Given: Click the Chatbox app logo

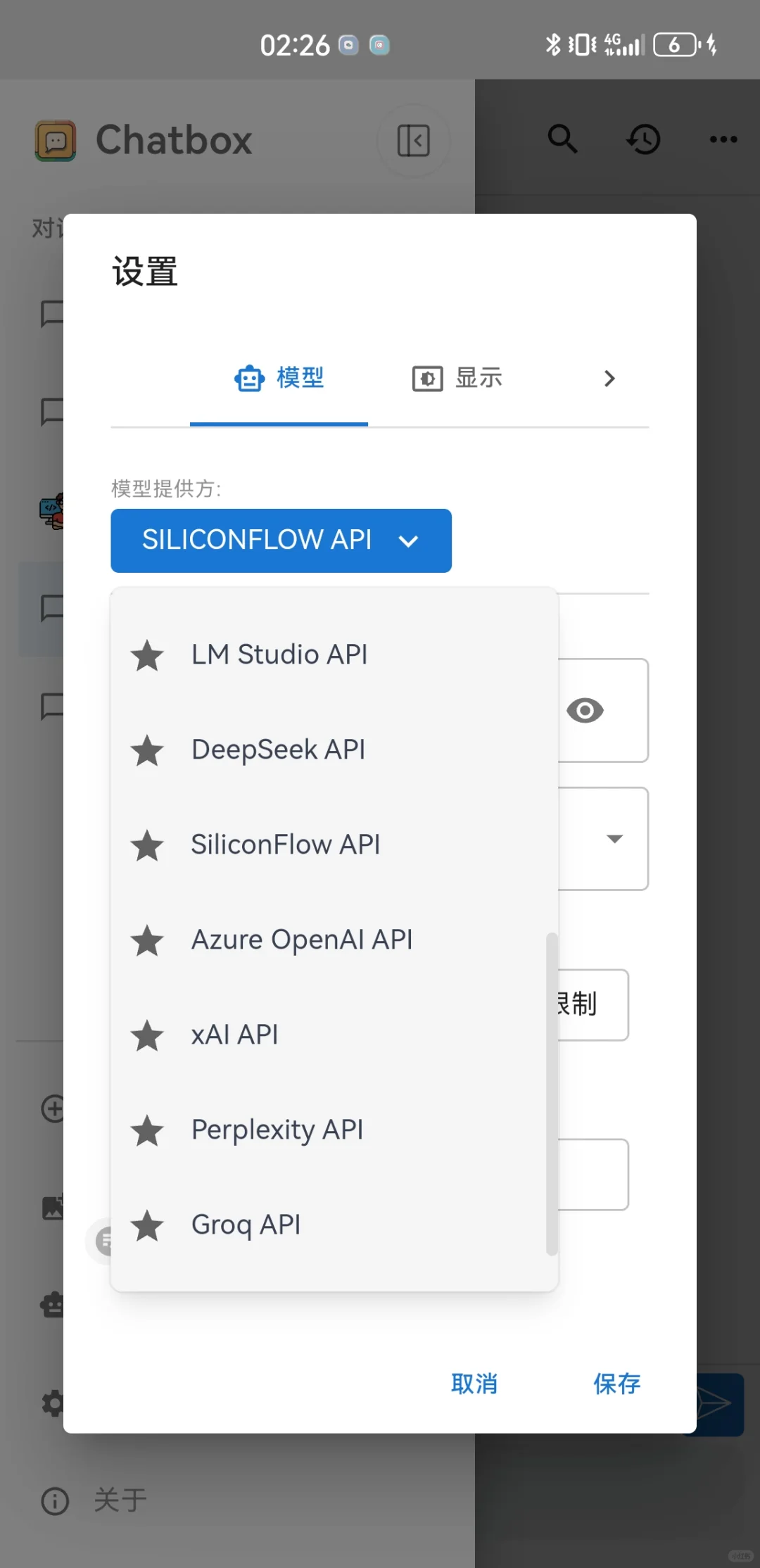Looking at the screenshot, I should pos(56,140).
